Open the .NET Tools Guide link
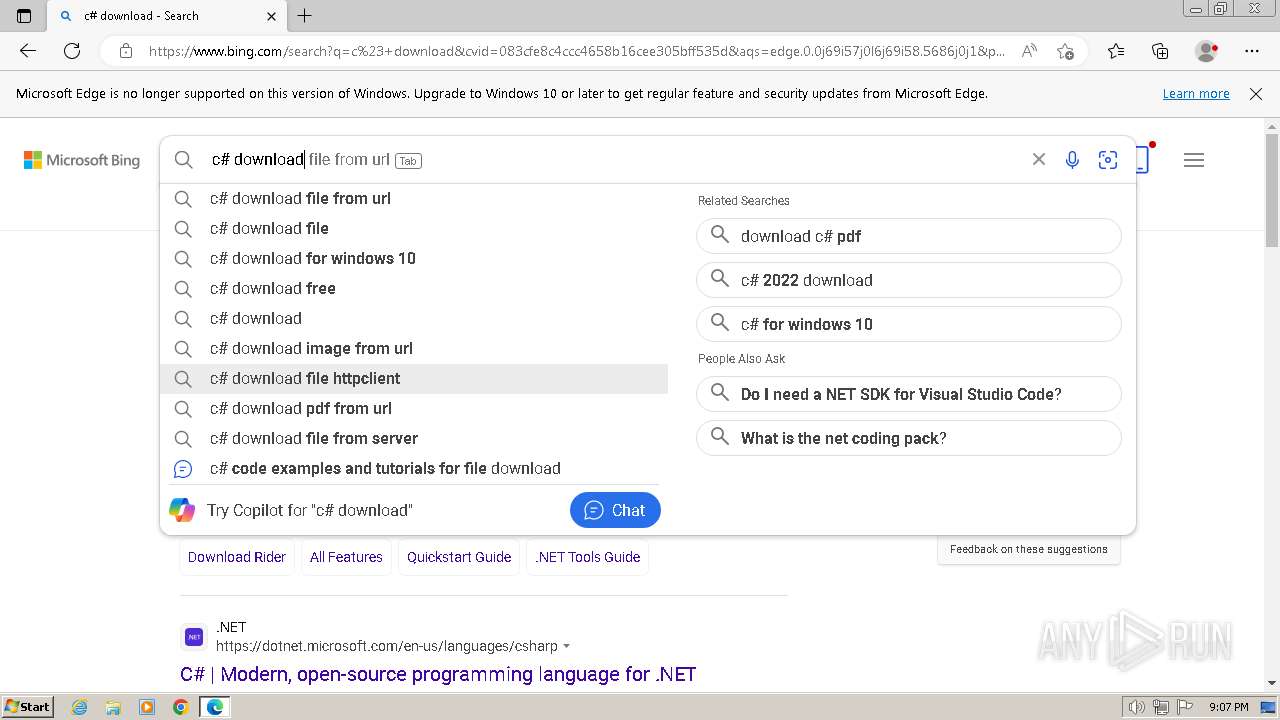This screenshot has width=1280, height=720. click(x=588, y=557)
